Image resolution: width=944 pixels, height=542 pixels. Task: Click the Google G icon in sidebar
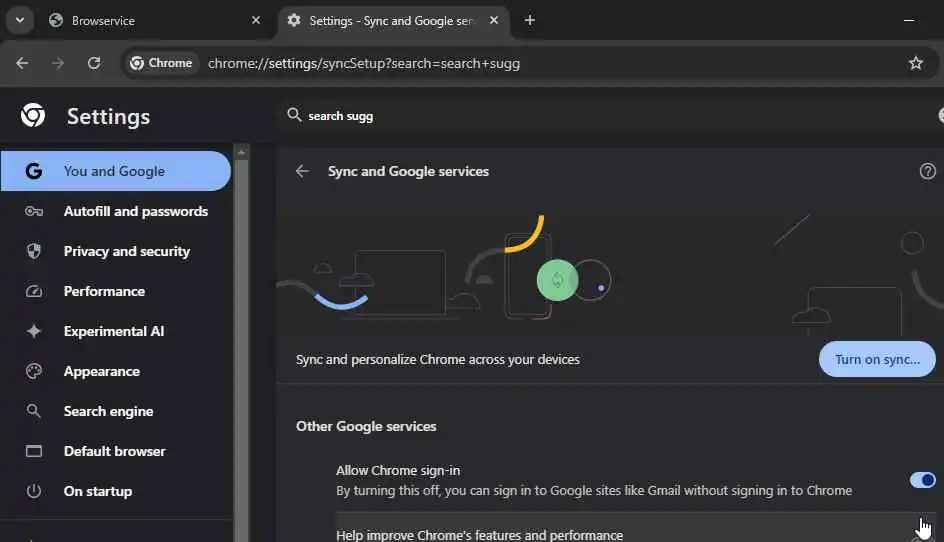(x=34, y=171)
